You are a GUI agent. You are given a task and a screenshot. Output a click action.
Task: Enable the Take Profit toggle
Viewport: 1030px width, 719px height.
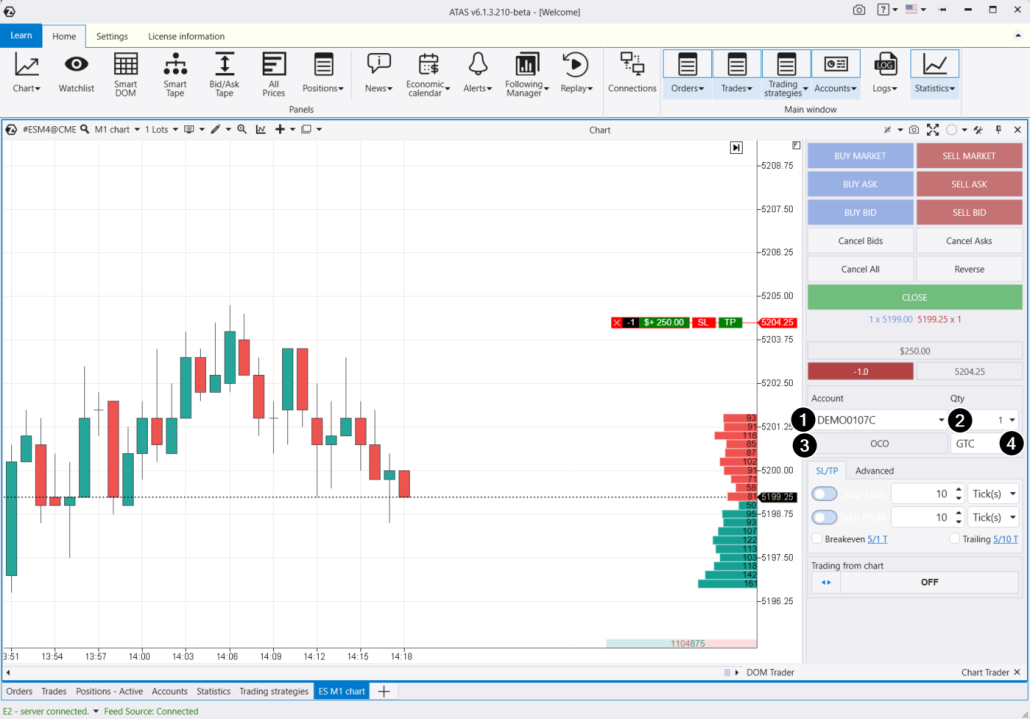[823, 517]
